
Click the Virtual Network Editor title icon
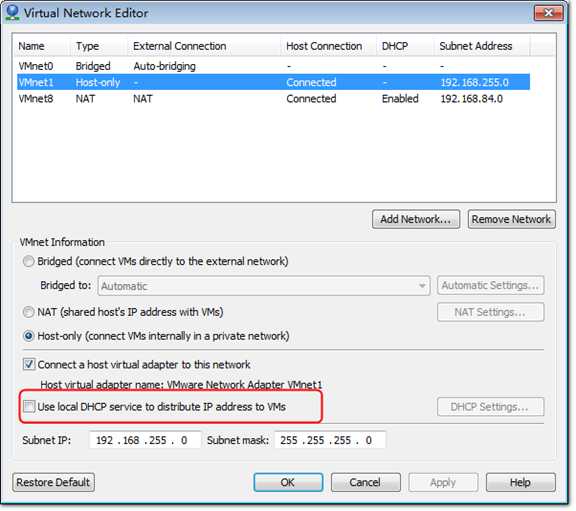tap(12, 12)
